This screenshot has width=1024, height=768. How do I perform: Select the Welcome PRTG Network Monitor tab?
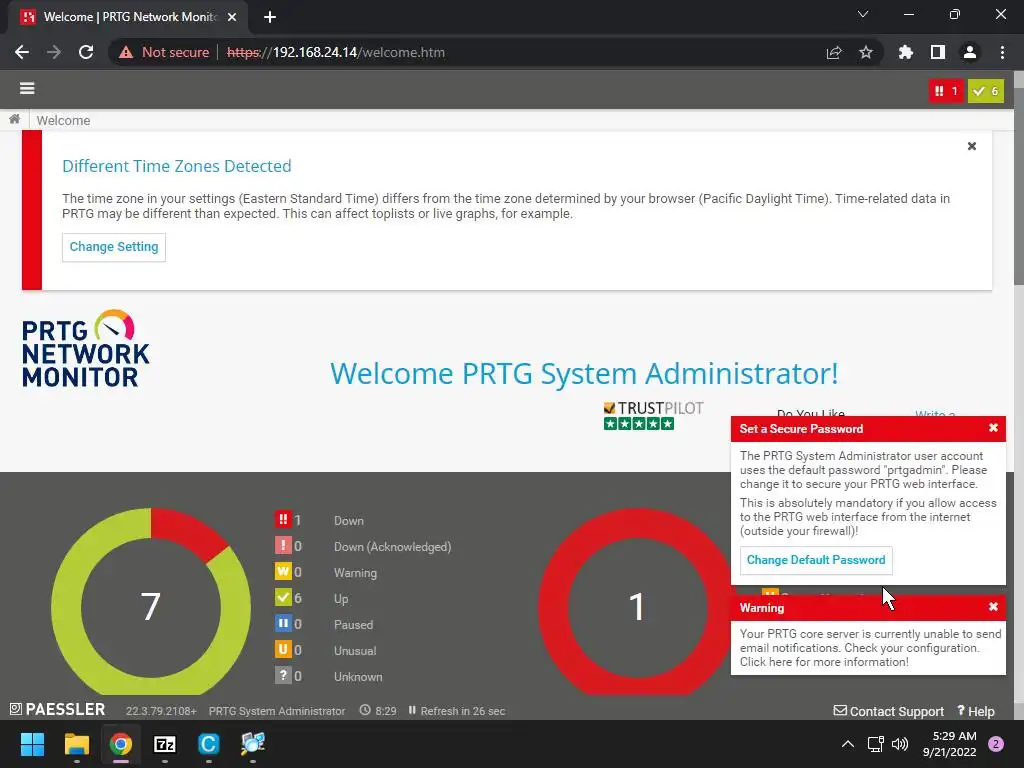click(x=127, y=17)
